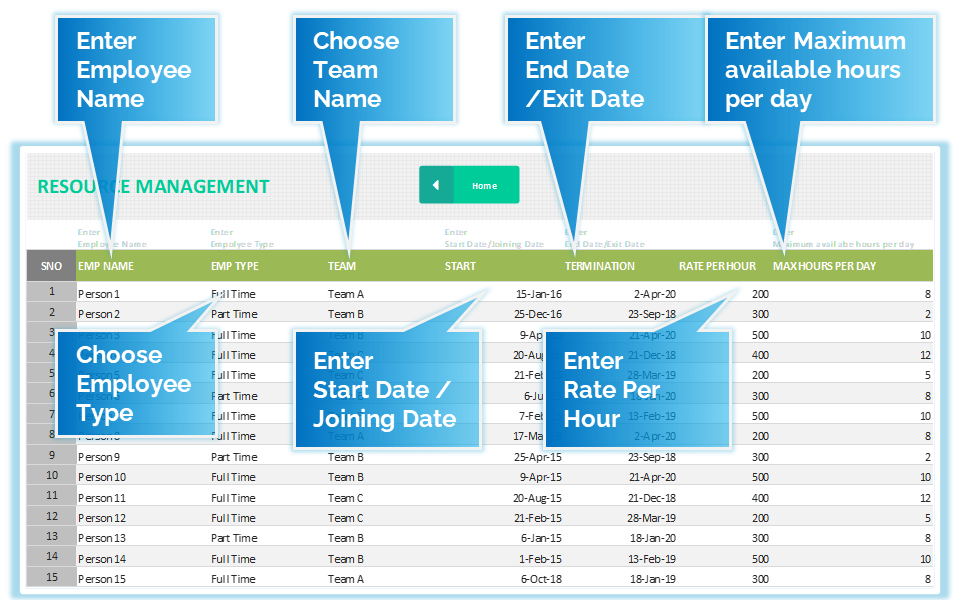The height and width of the screenshot is (600, 960).
Task: Click the MAX HOURS PER DAY header
Action: (824, 266)
